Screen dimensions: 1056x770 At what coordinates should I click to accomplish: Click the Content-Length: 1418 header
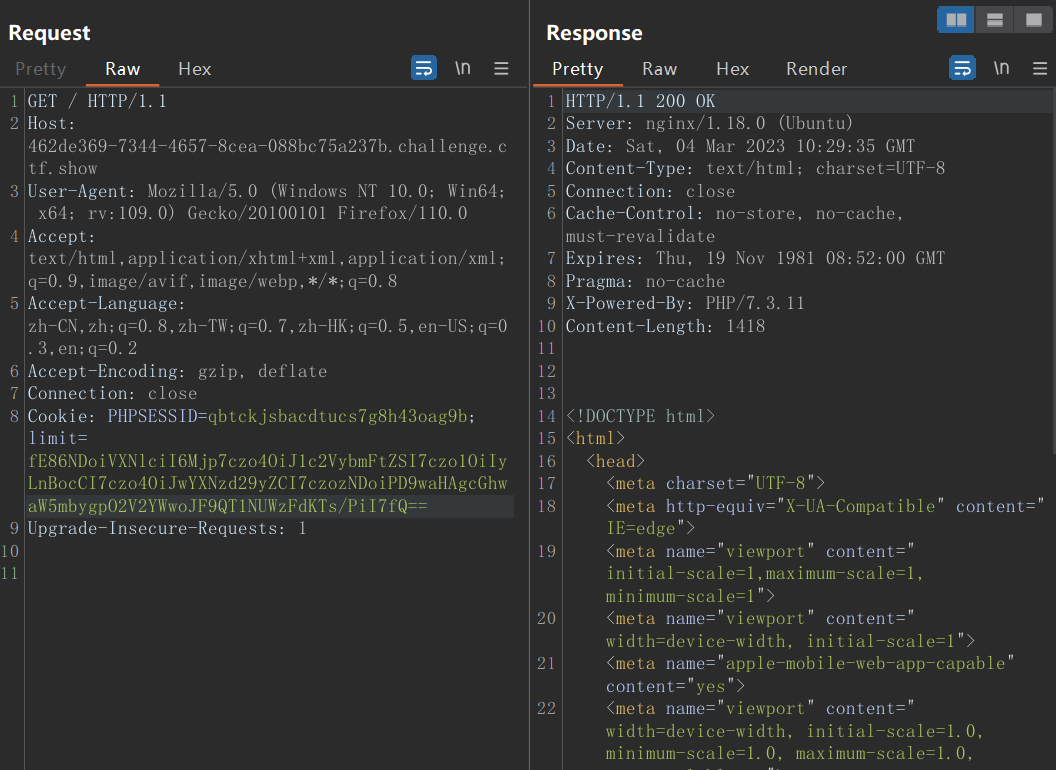coord(665,326)
